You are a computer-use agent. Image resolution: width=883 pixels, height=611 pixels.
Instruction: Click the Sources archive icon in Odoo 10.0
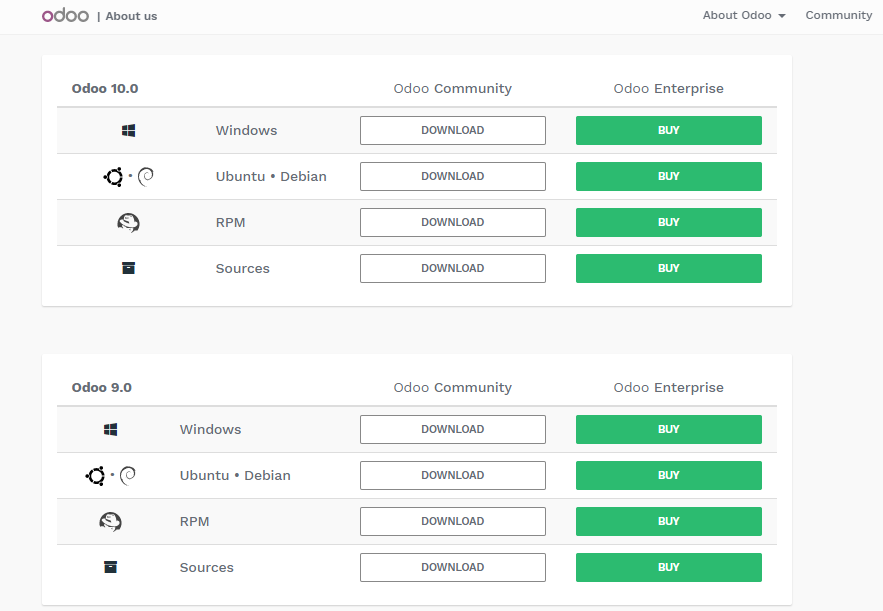128,268
